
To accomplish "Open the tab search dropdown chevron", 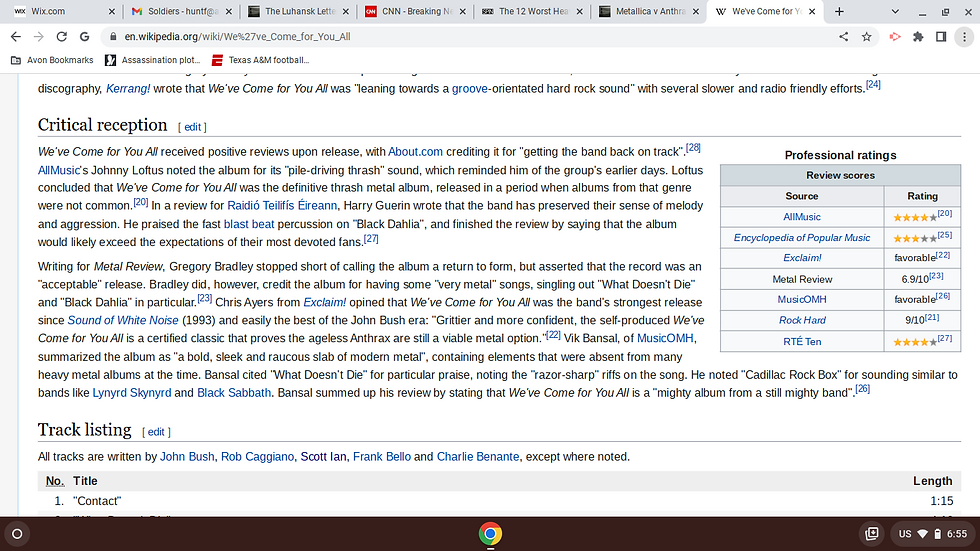I will (895, 11).
